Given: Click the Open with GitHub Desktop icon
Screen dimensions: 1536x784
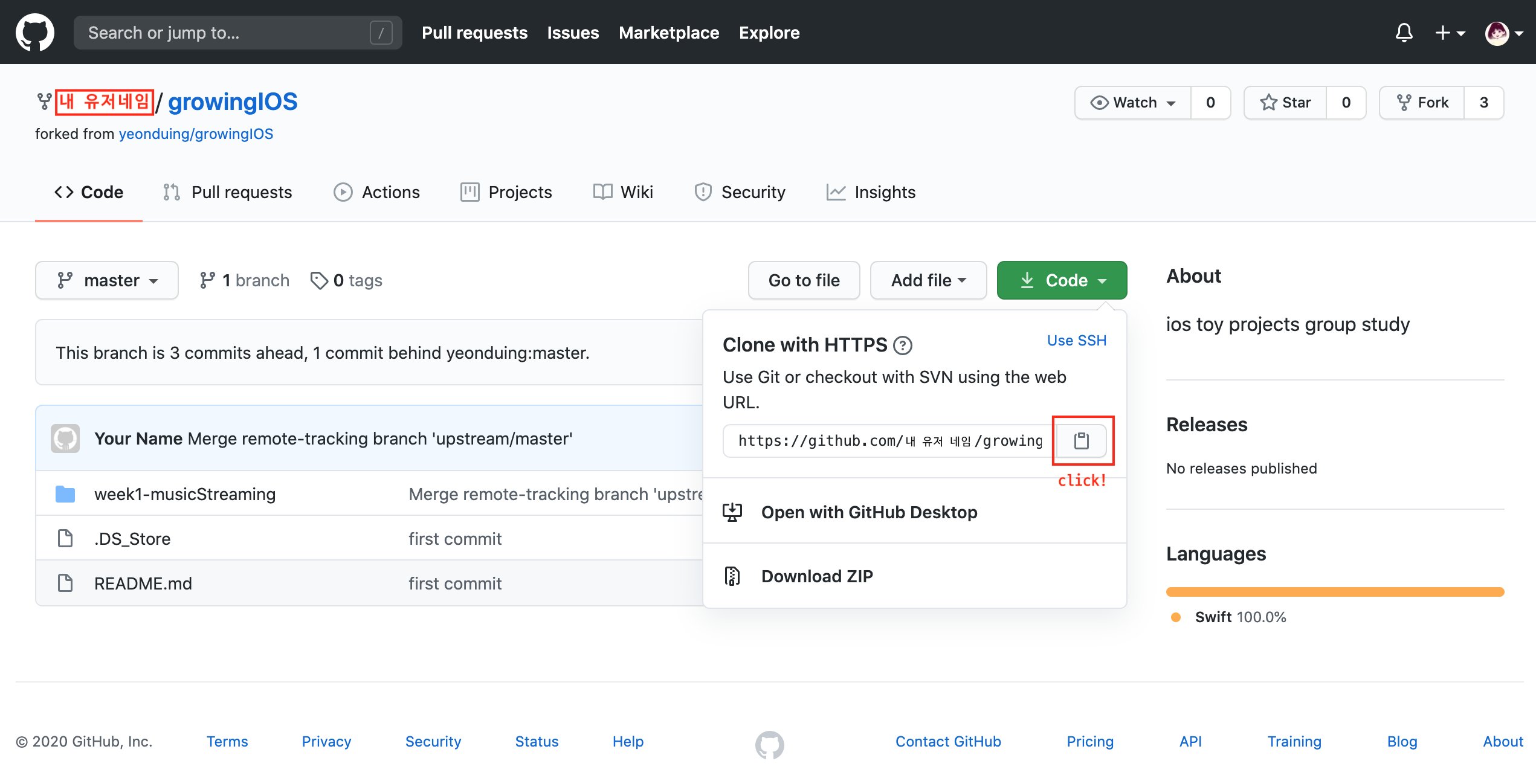Looking at the screenshot, I should click(x=732, y=512).
